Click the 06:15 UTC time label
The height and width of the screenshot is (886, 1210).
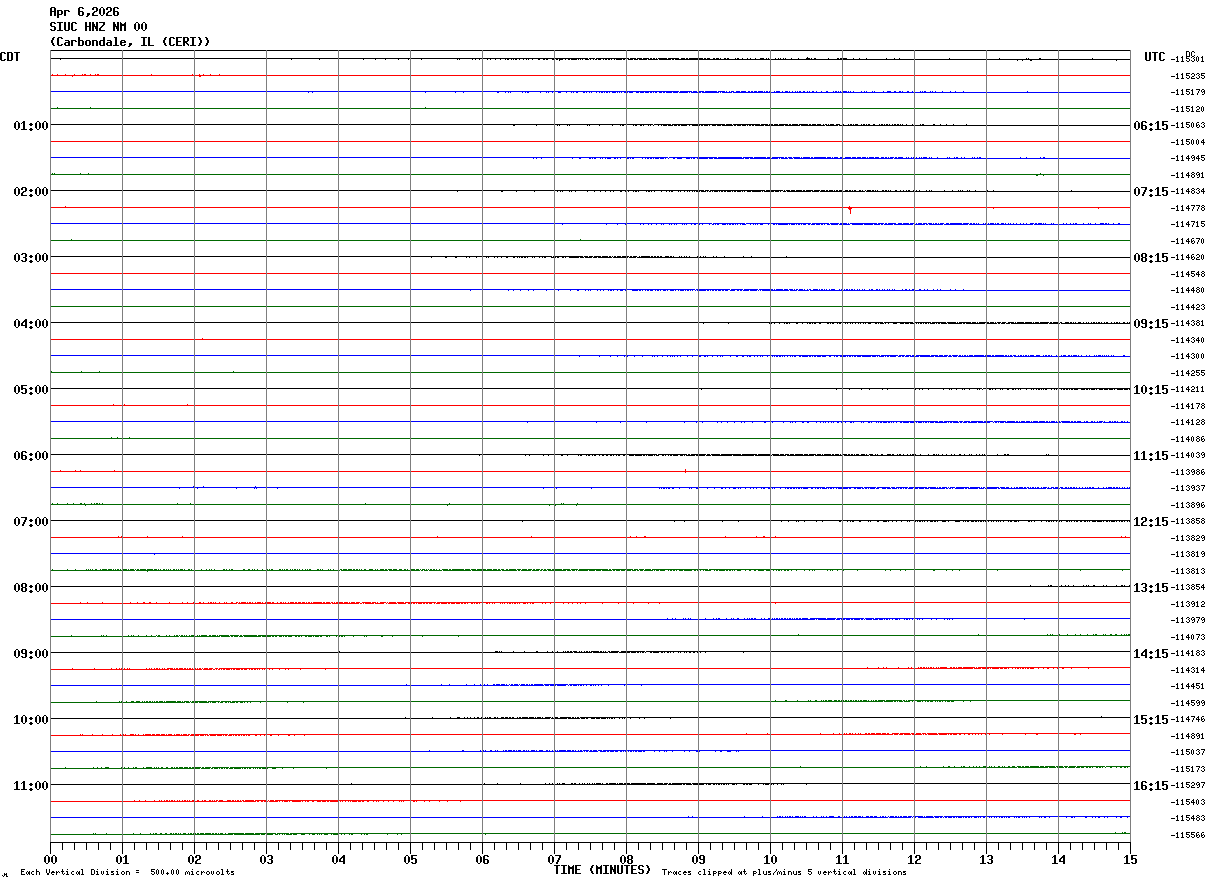(1150, 126)
